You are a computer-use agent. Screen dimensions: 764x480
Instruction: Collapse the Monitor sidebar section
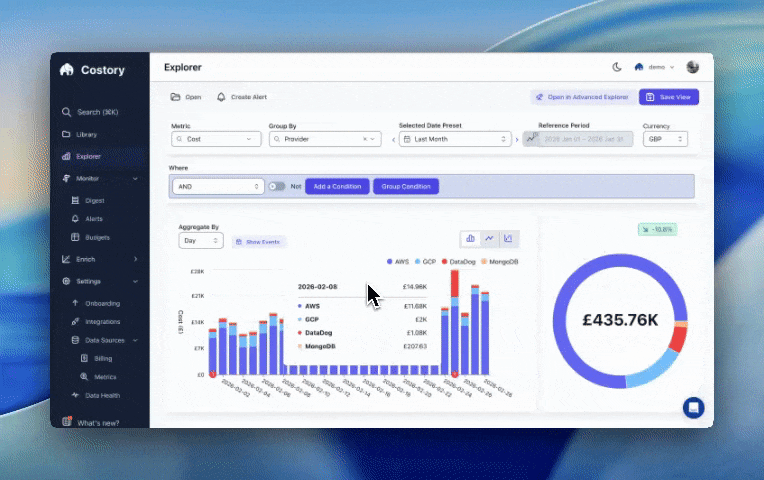(x=135, y=179)
